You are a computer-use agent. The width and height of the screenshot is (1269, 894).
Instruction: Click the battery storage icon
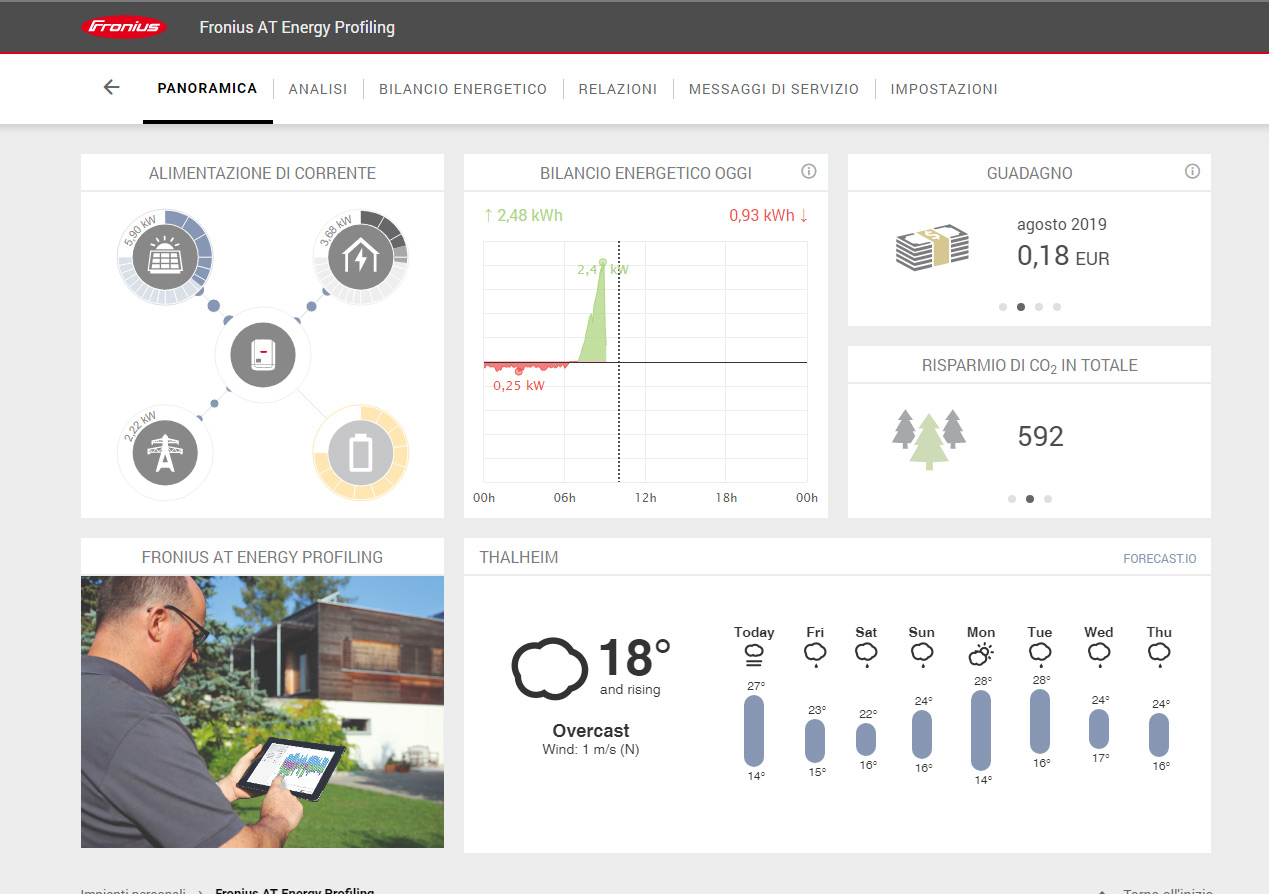point(360,453)
